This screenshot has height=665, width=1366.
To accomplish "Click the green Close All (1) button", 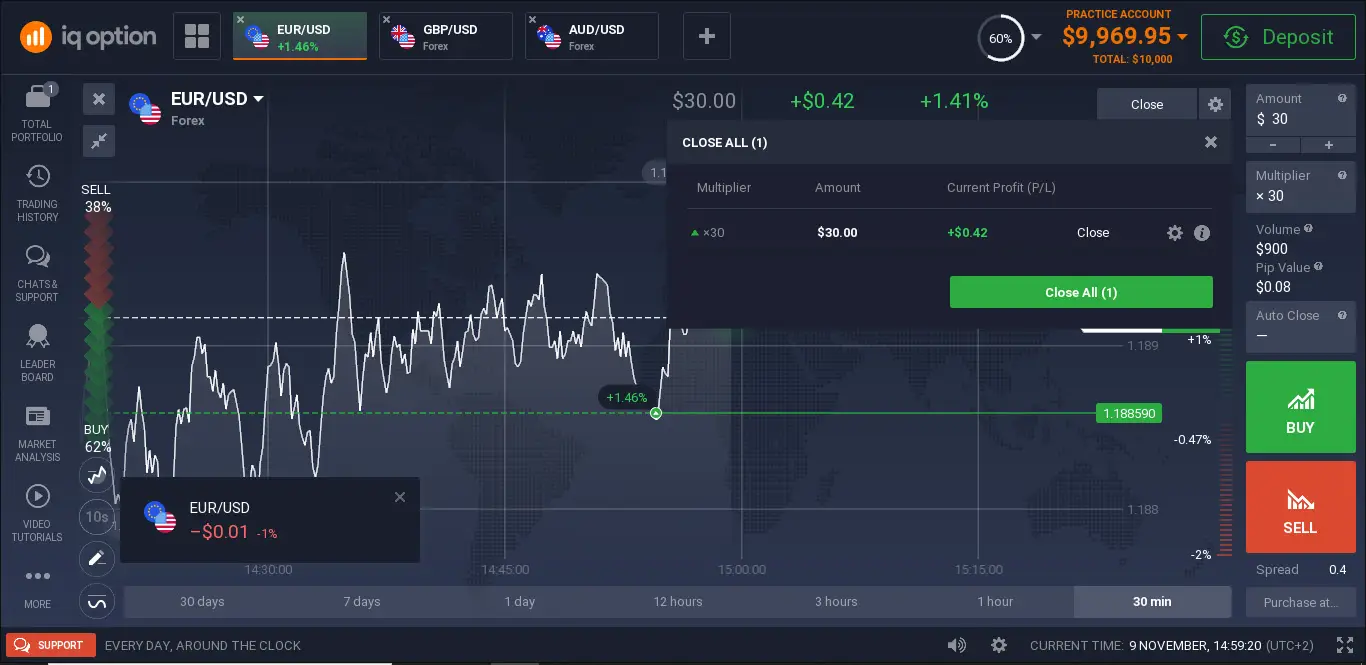I will coord(1081,292).
